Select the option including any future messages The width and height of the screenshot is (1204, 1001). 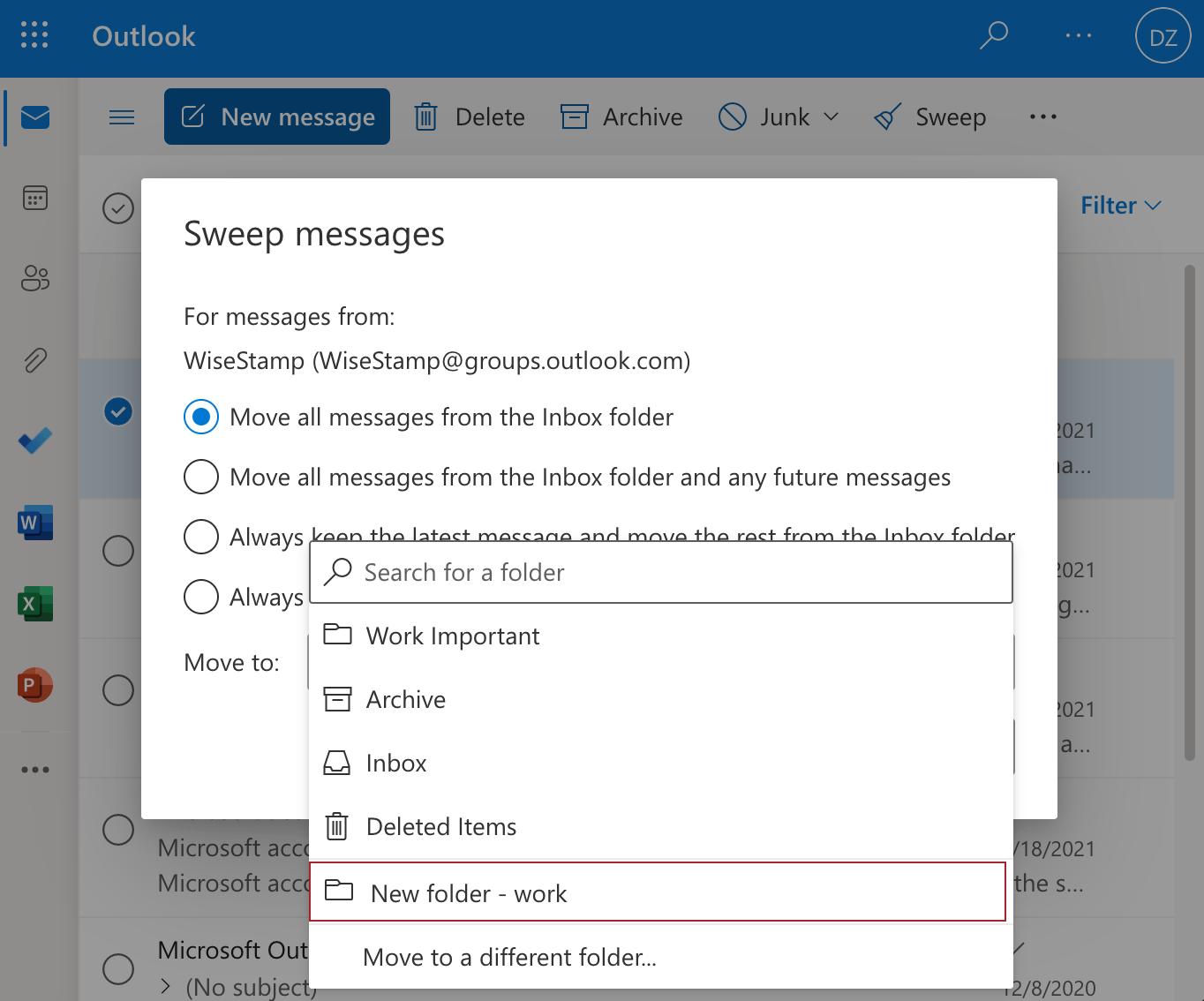click(x=201, y=477)
